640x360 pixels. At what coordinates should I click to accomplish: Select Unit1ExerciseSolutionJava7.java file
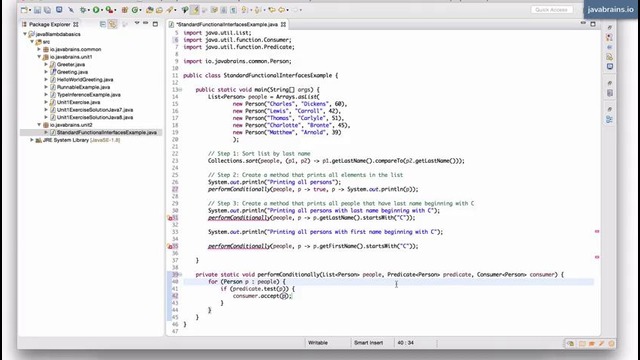95,110
